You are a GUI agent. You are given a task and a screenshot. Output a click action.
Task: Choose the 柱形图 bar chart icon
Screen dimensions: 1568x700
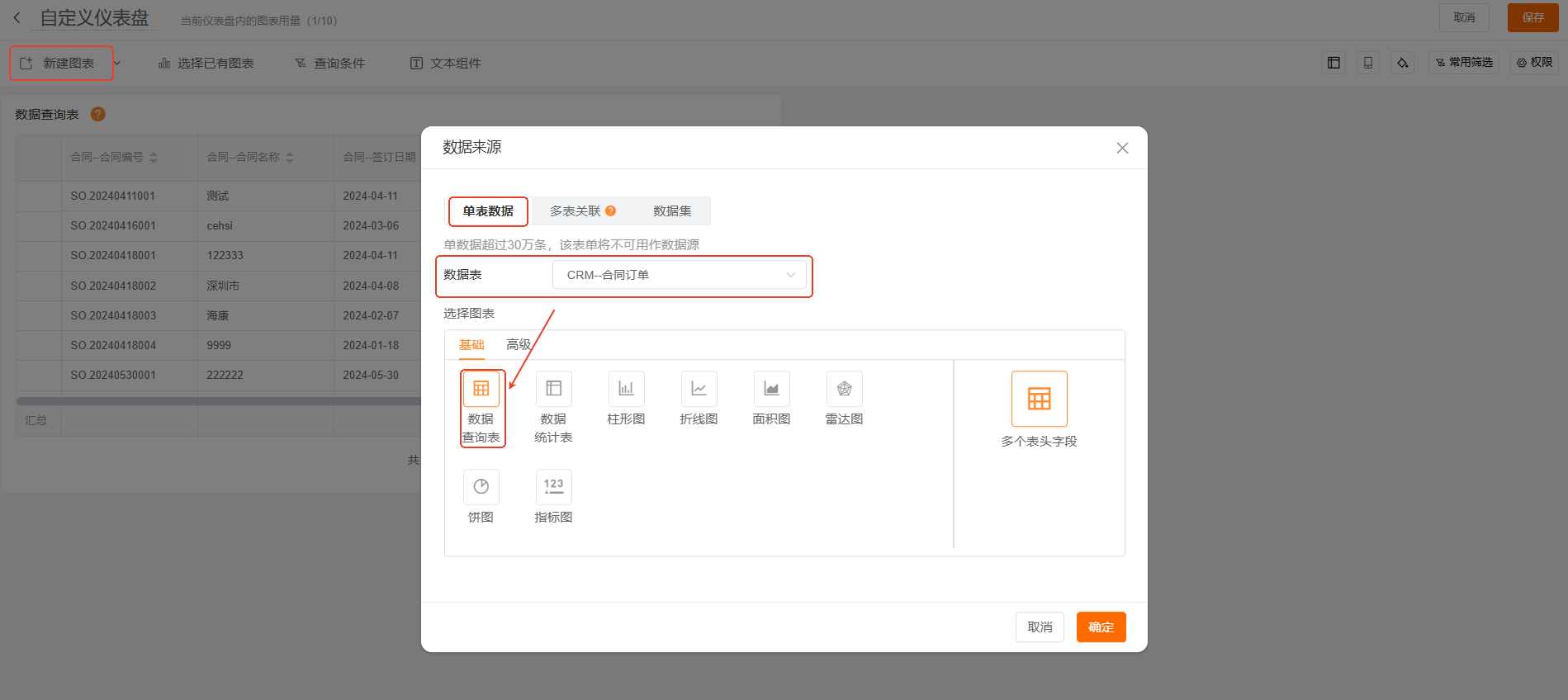pyautogui.click(x=626, y=389)
